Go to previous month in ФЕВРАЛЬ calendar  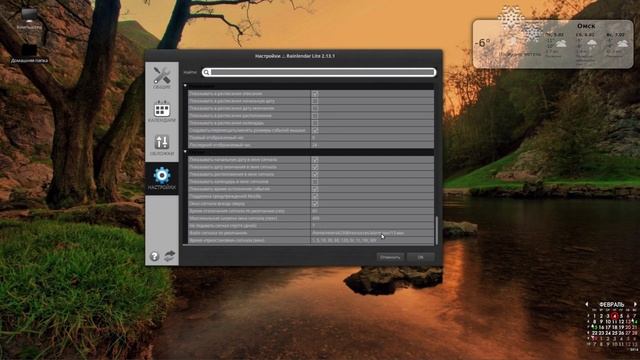tap(587, 304)
